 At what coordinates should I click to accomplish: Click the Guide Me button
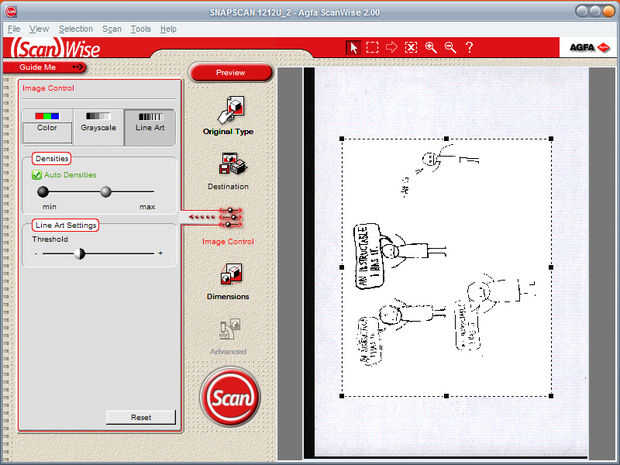pyautogui.click(x=44, y=67)
